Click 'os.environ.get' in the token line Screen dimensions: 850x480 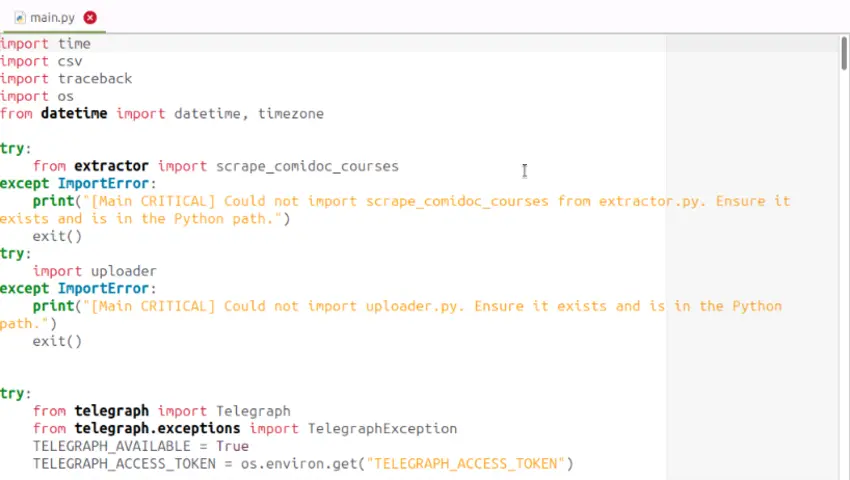pyautogui.click(x=298, y=463)
